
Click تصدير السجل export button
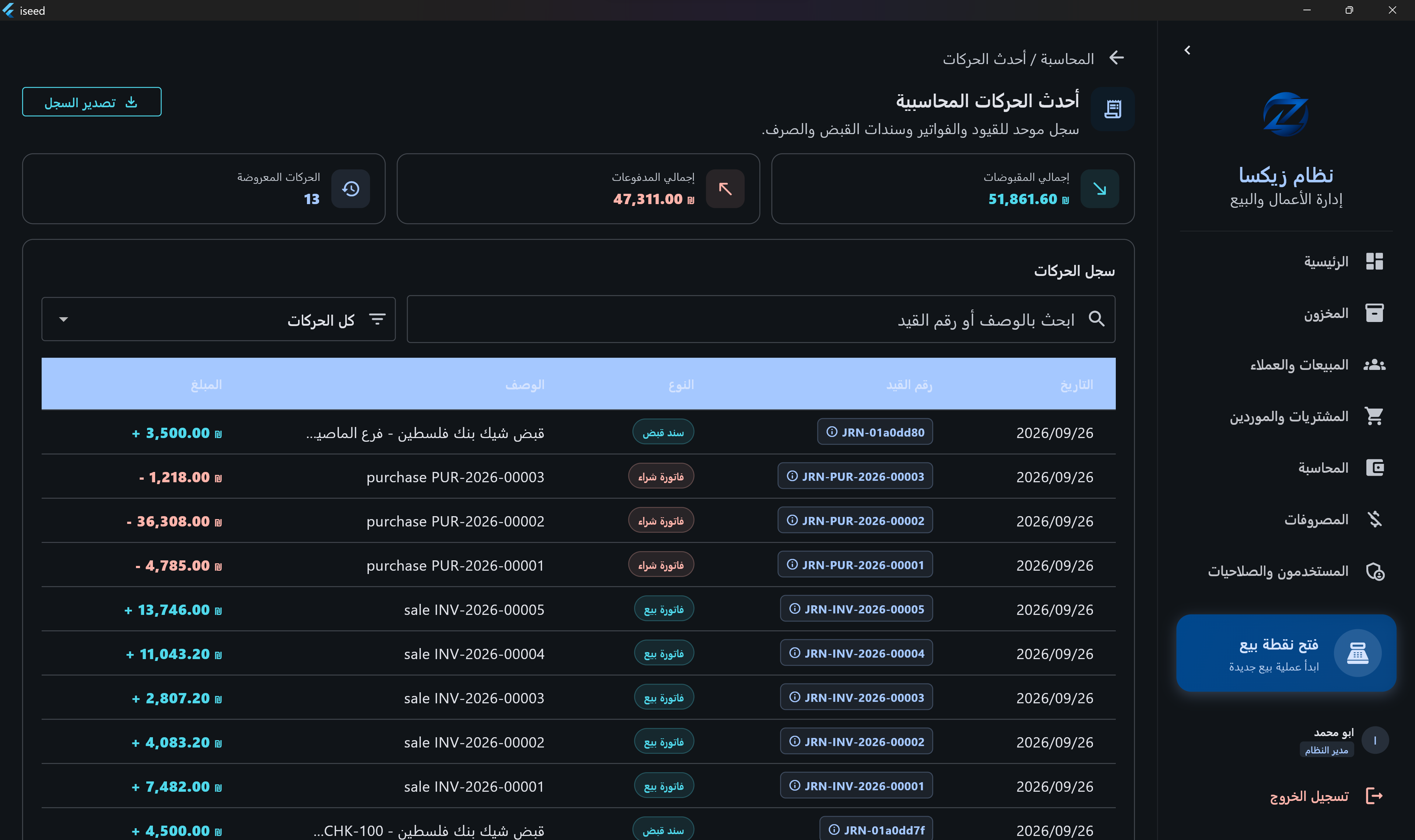[92, 102]
